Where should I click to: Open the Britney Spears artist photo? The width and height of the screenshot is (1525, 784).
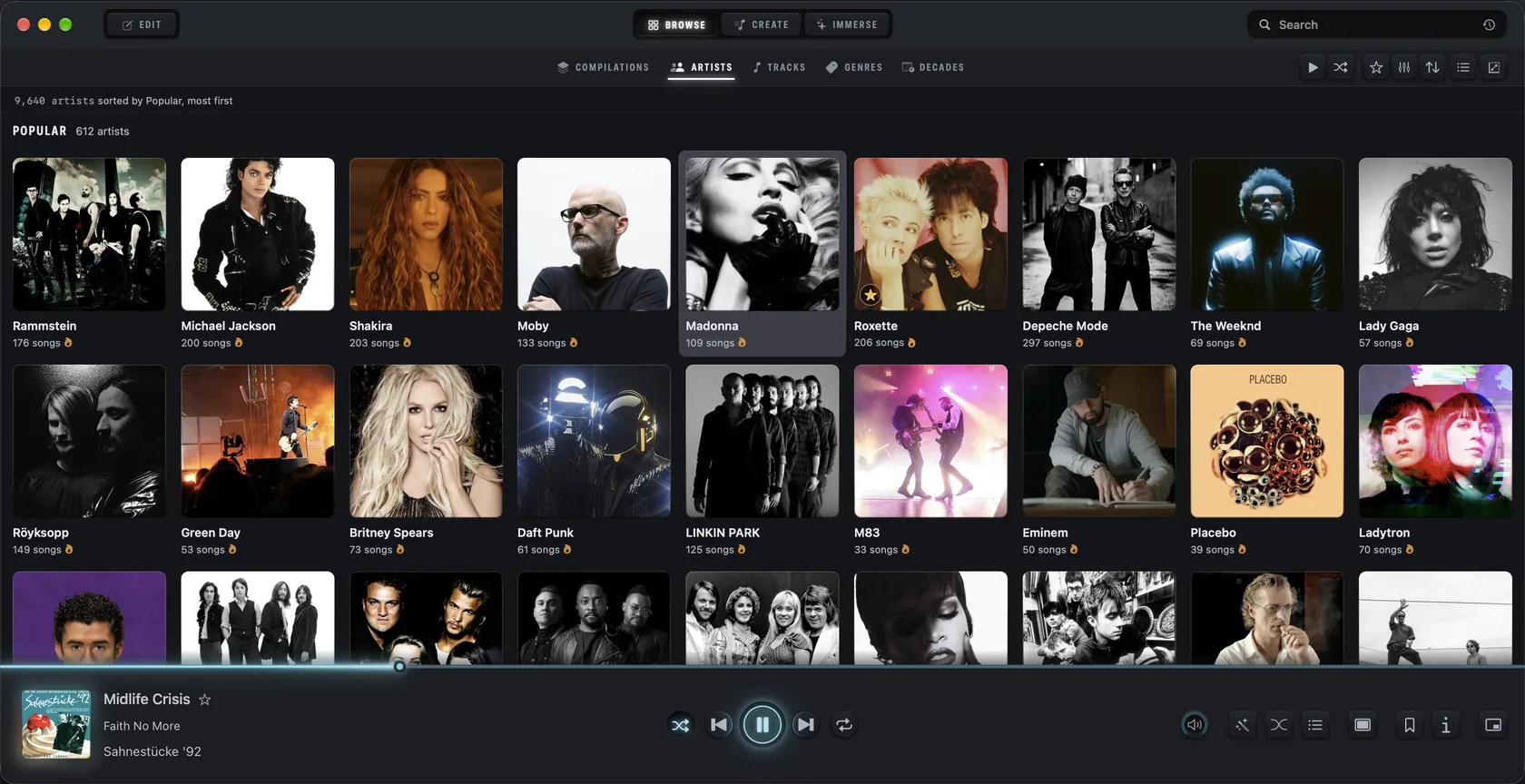426,441
